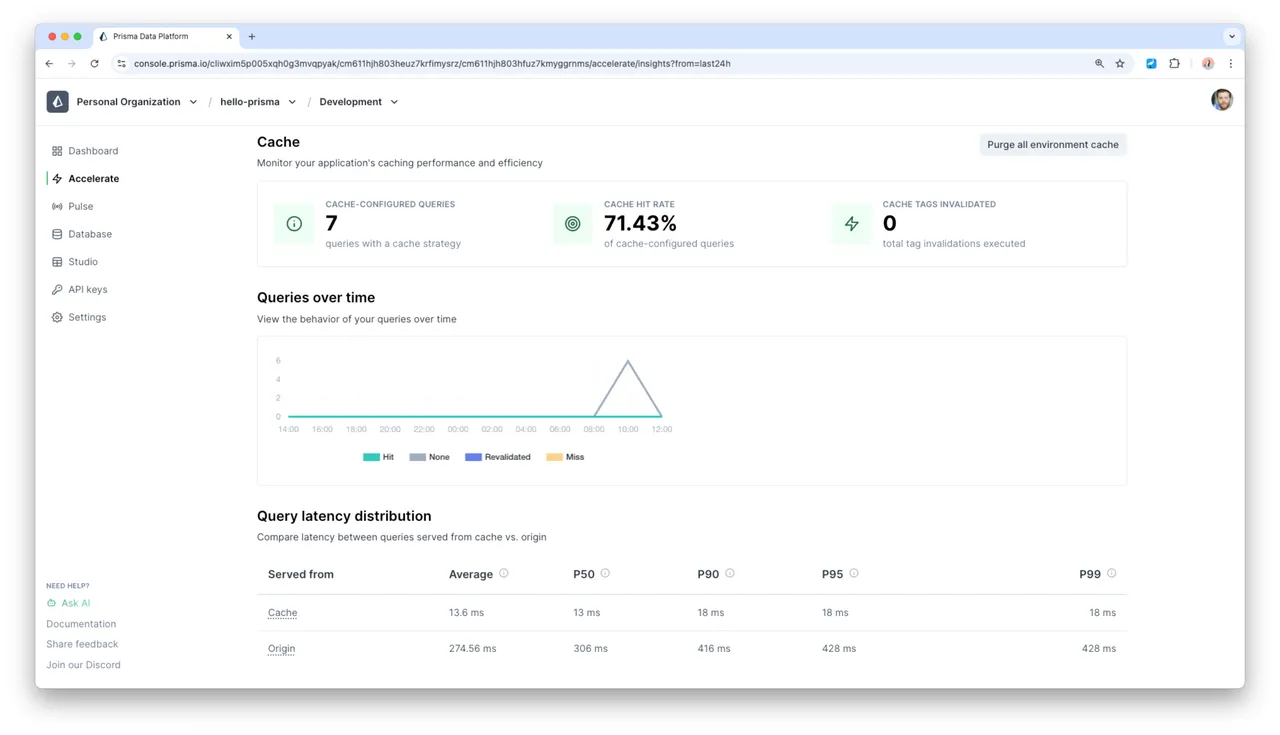This screenshot has width=1280, height=735.
Task: Toggle Revalidated series in chart legend
Action: coord(498,457)
